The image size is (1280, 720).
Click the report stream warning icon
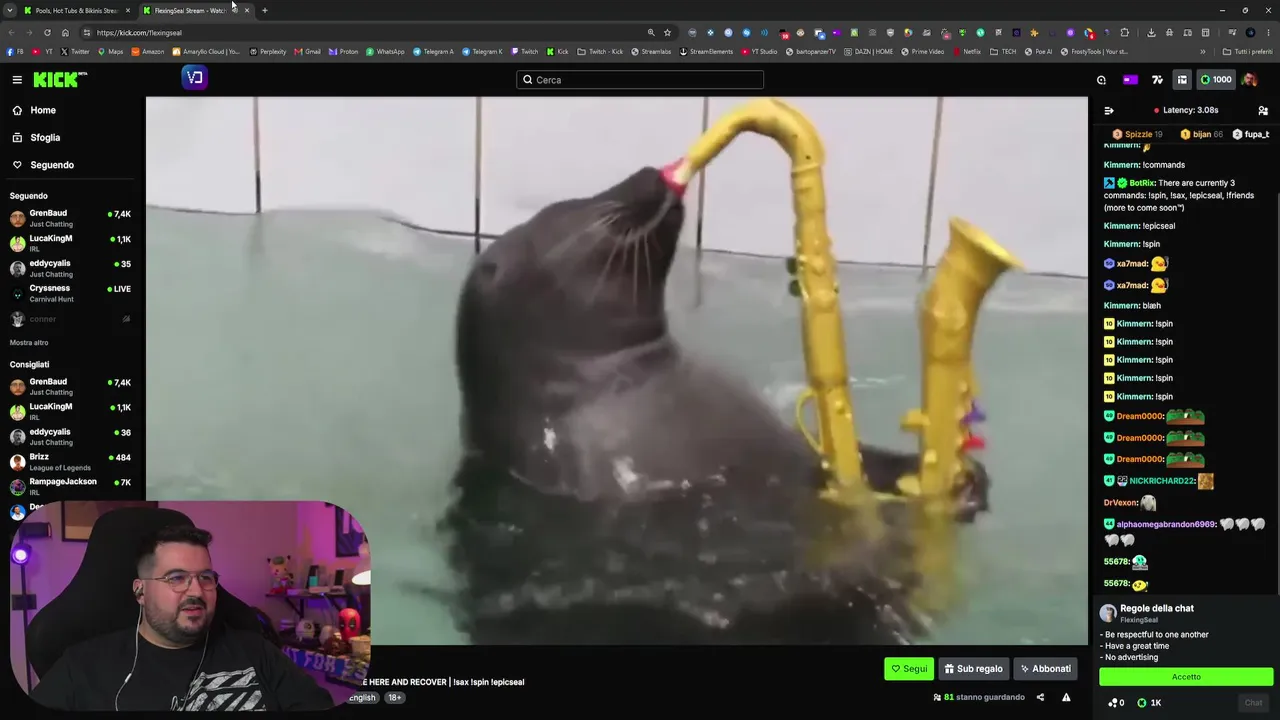pyautogui.click(x=1066, y=698)
